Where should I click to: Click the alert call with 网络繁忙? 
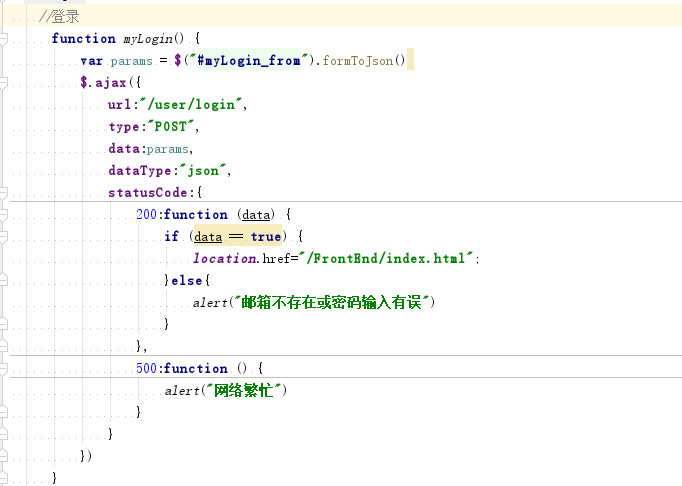pyautogui.click(x=226, y=390)
